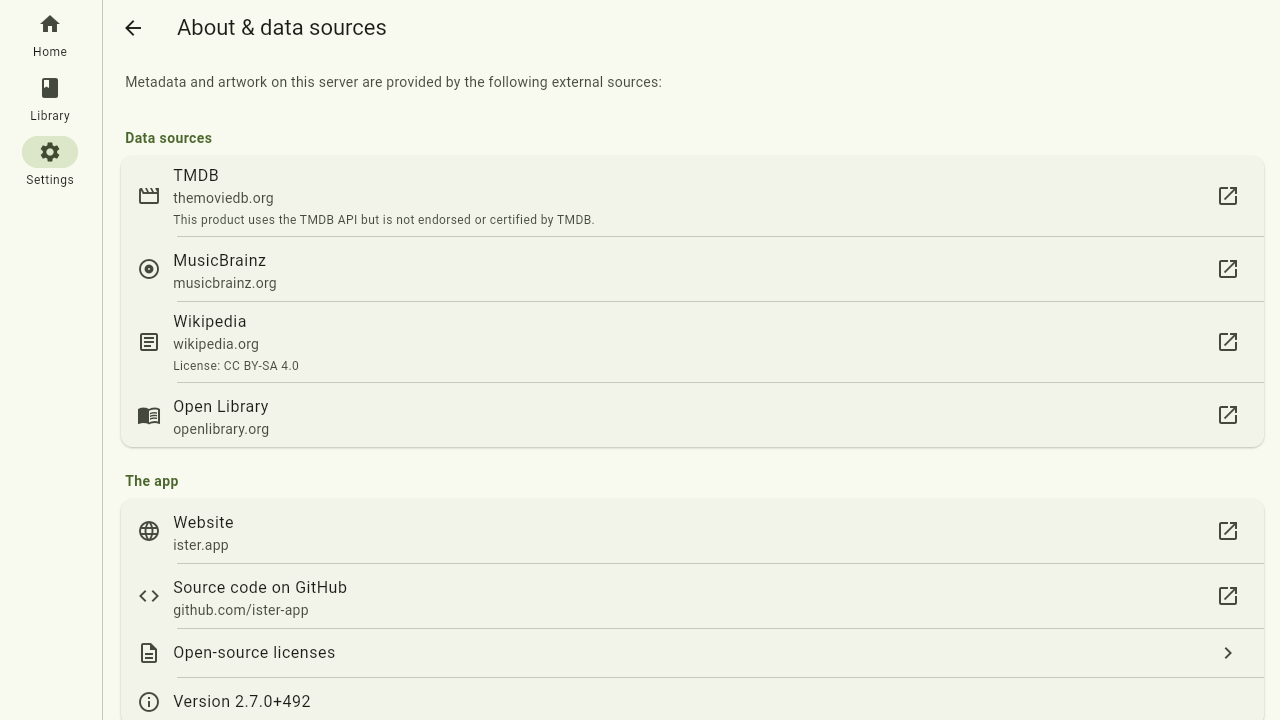Click the source code brackets icon

point(149,596)
